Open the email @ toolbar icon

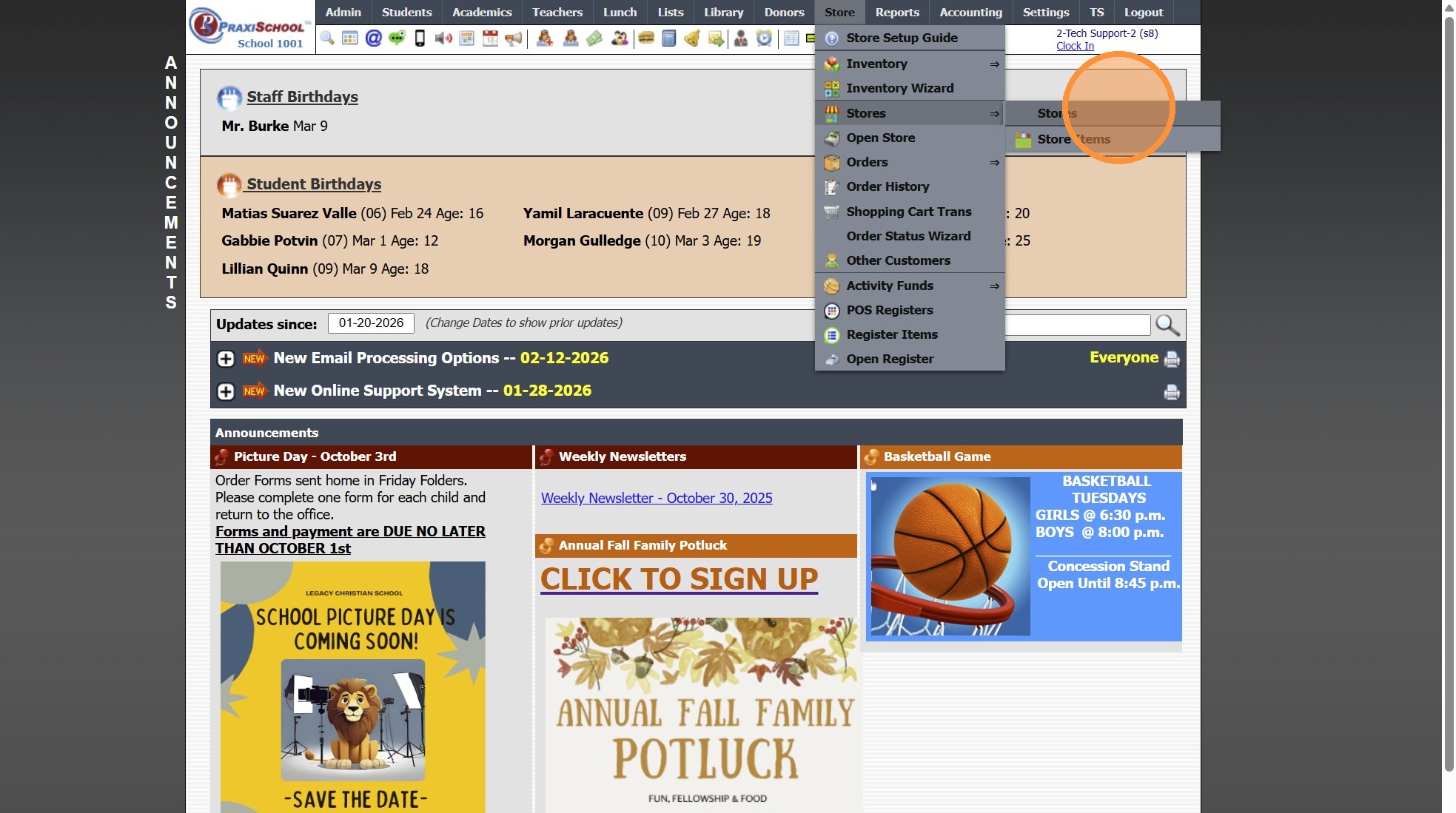(x=374, y=38)
